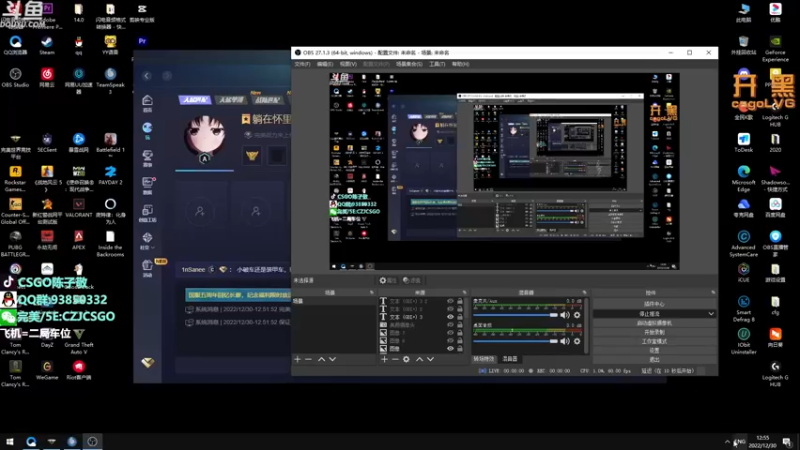Viewport: 800px width, 450px height.
Task: Switch to the 混音器 tab
Action: (510, 359)
